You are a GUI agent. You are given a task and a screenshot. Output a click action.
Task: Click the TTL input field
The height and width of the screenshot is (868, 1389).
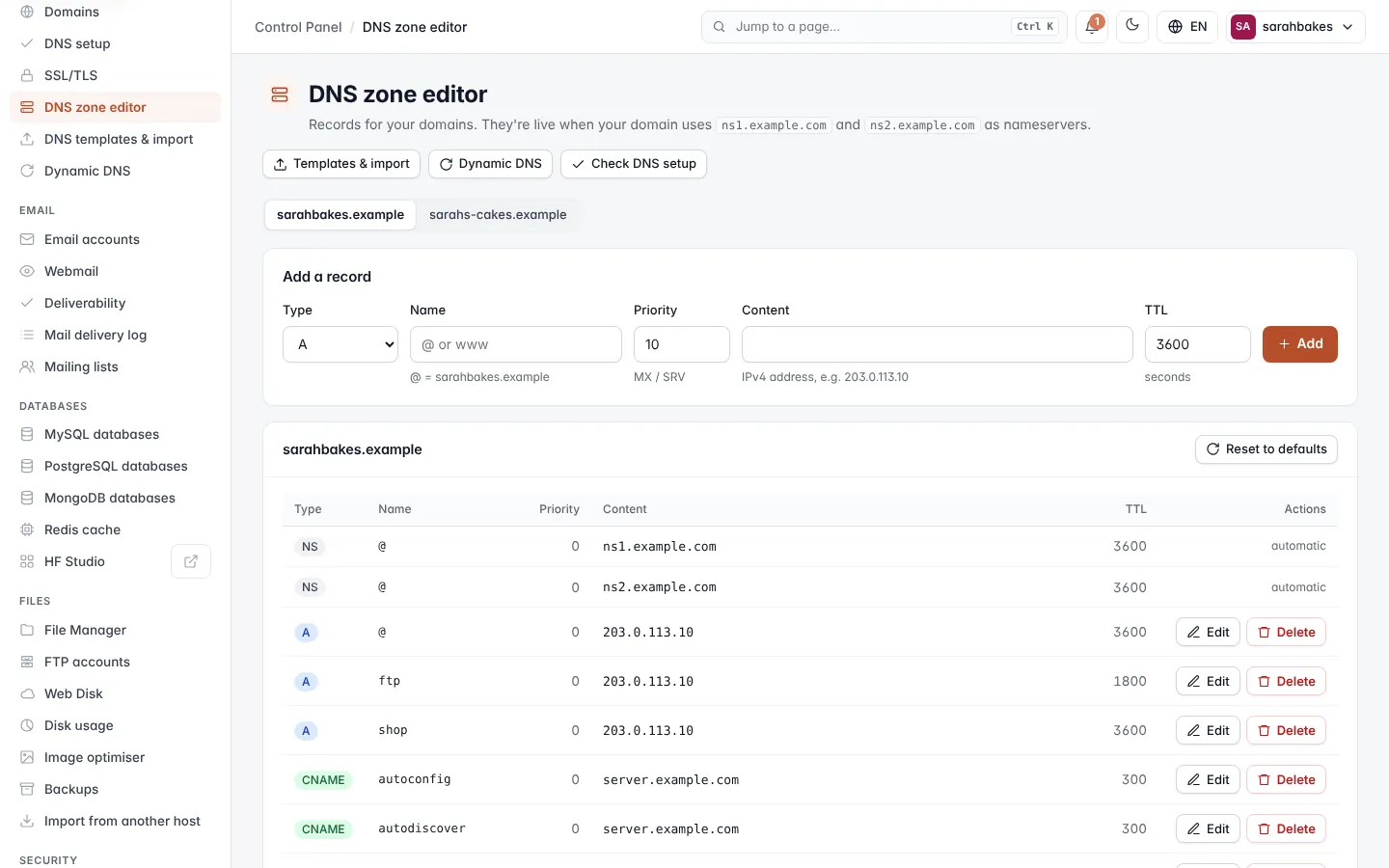point(1197,344)
